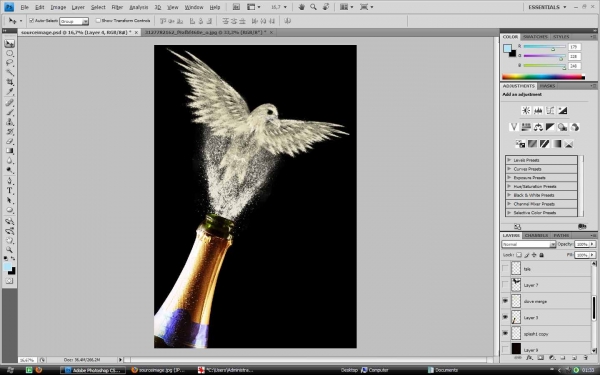The width and height of the screenshot is (600, 375).
Task: Expand Exposure Presets
Action: click(x=509, y=178)
